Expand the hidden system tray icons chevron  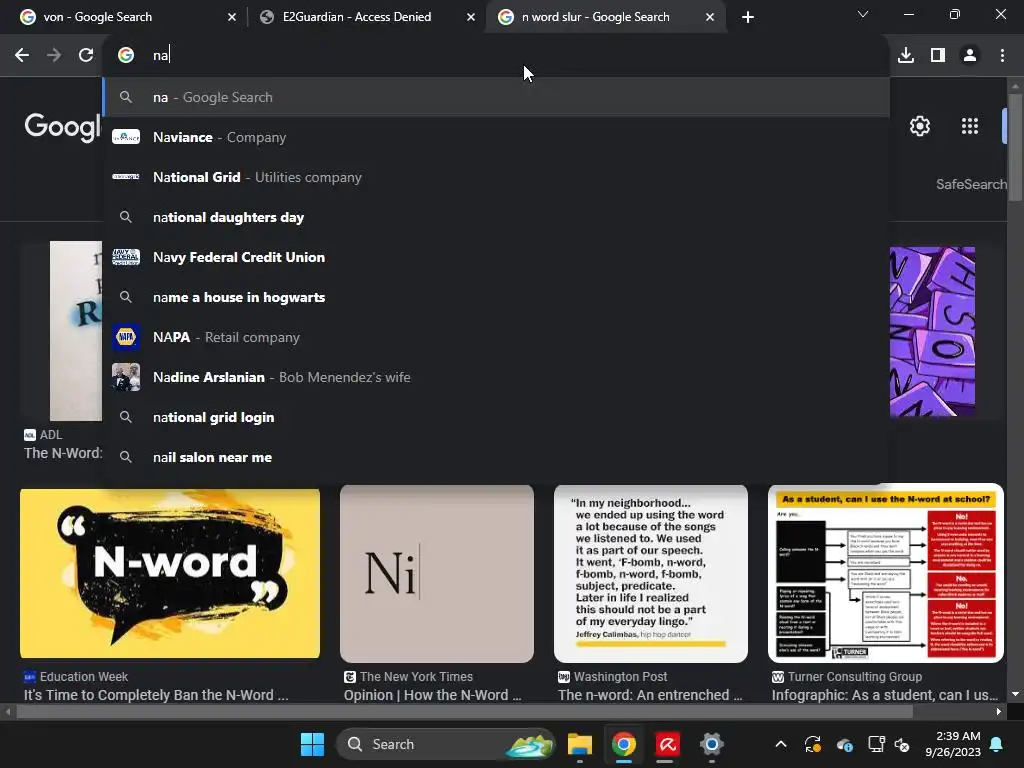tap(780, 744)
